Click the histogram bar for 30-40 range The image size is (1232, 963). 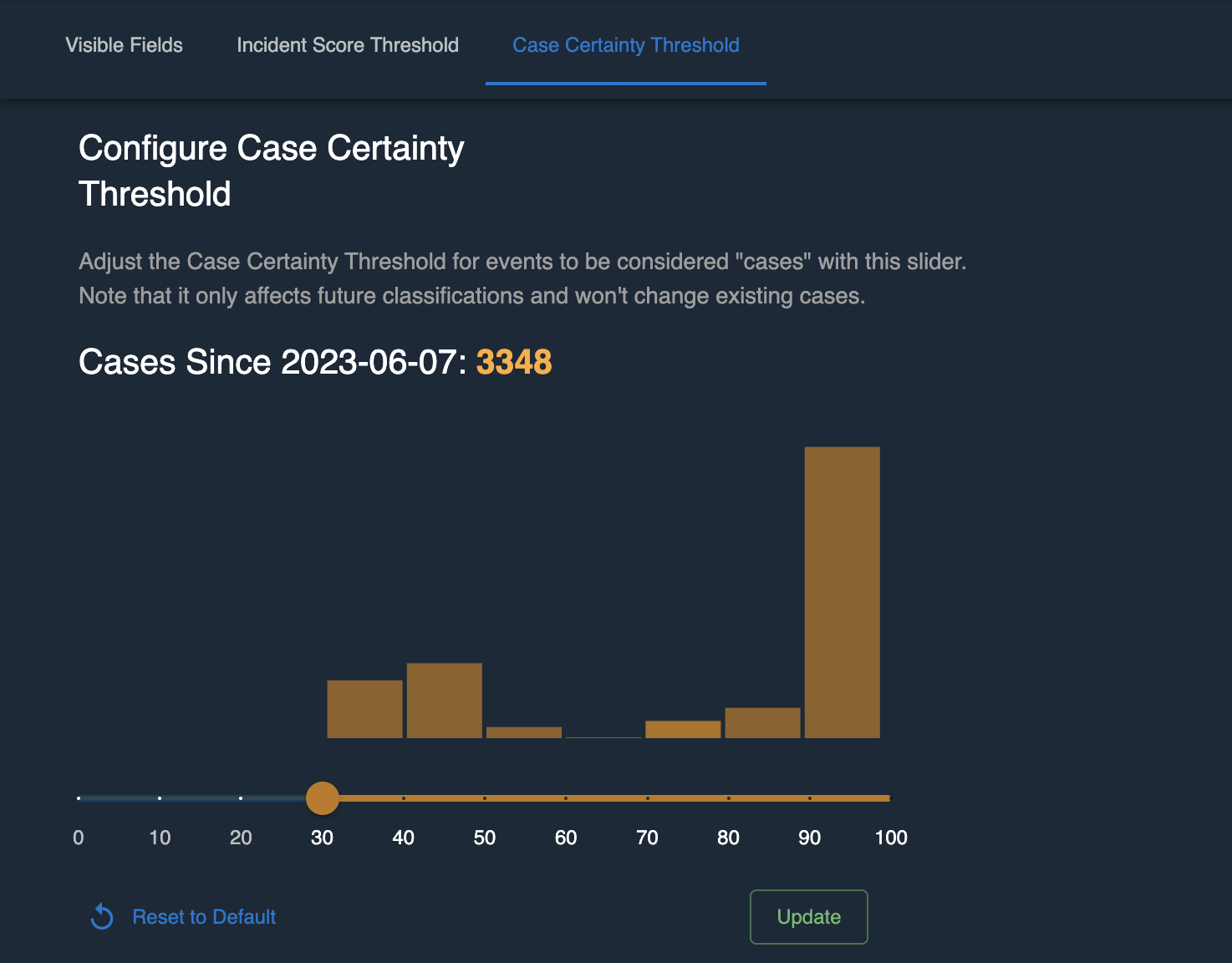[x=364, y=709]
